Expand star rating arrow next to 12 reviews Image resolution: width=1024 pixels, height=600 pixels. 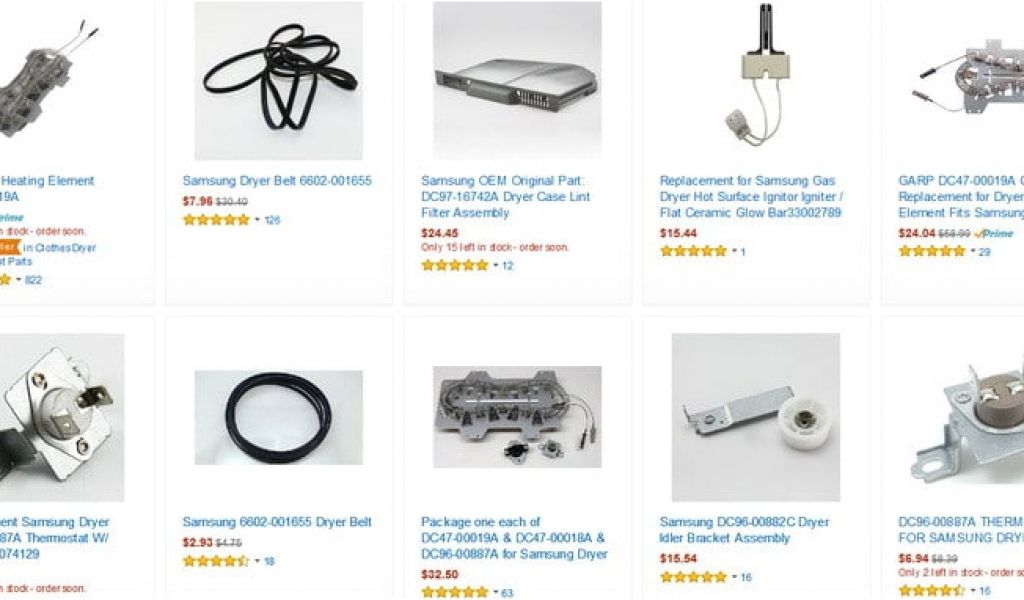point(496,266)
